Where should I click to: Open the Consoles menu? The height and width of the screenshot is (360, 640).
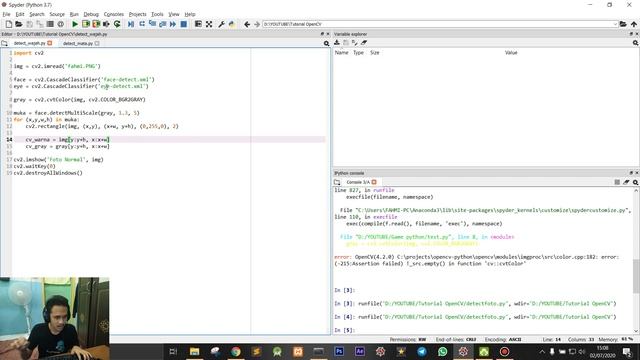pyautogui.click(x=113, y=14)
